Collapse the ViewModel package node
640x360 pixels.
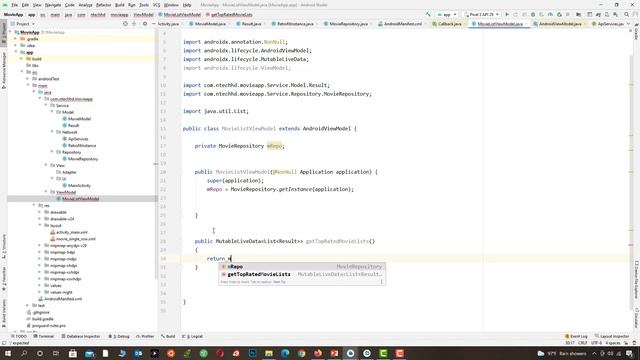point(46,192)
